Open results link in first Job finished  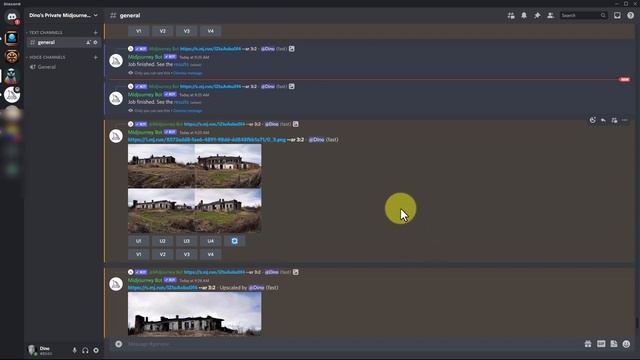pos(181,64)
